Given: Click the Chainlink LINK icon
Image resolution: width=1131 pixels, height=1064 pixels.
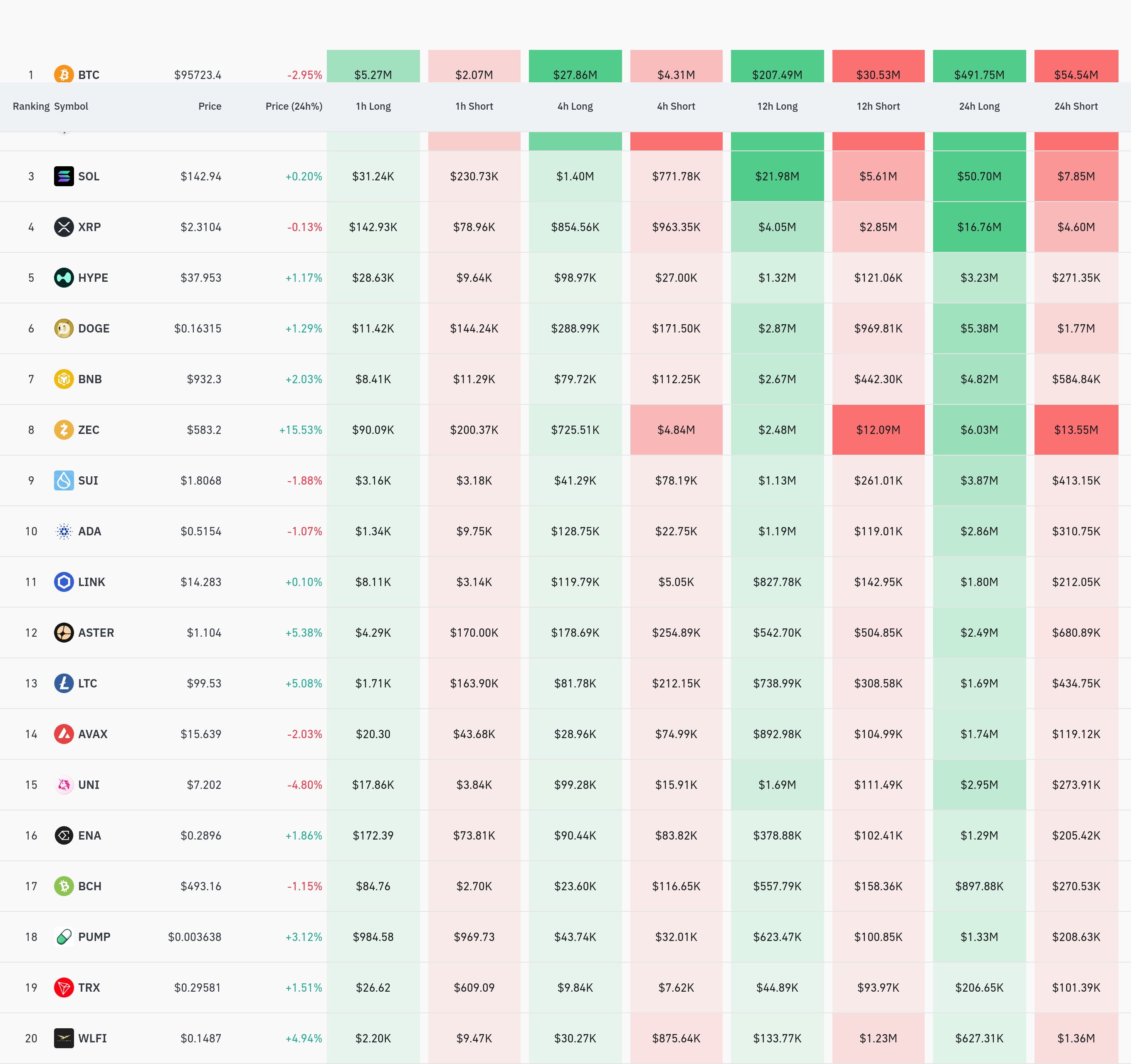Looking at the screenshot, I should click(64, 582).
